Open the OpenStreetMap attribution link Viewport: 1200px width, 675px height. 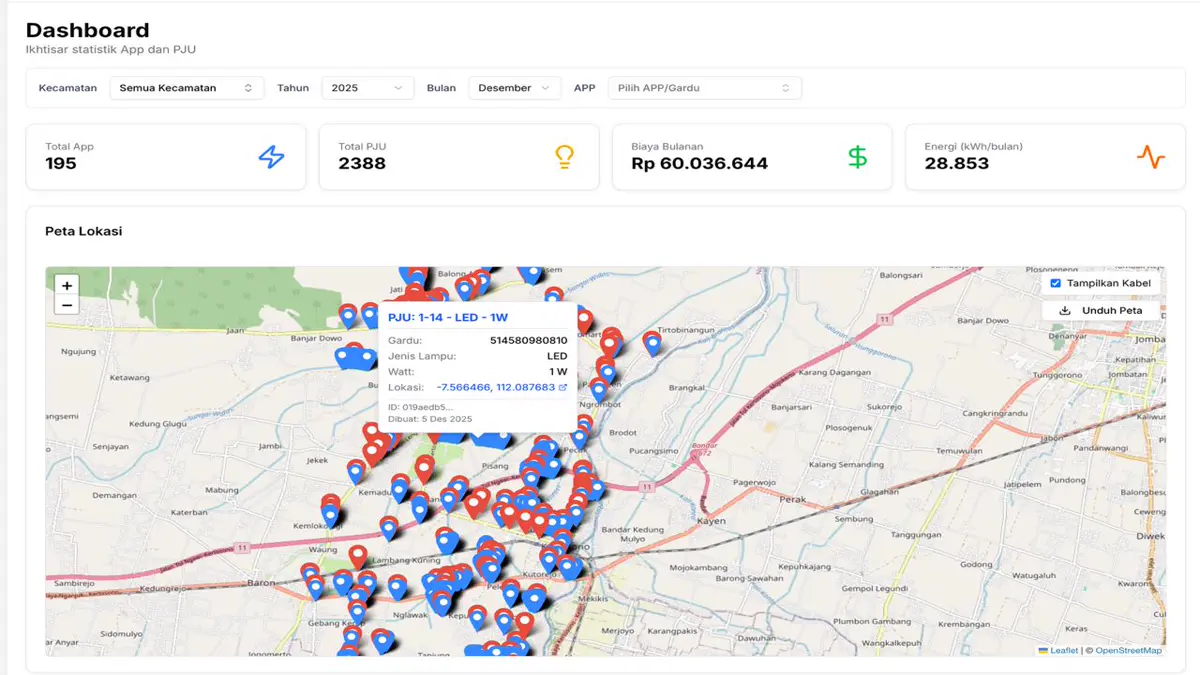1128,650
